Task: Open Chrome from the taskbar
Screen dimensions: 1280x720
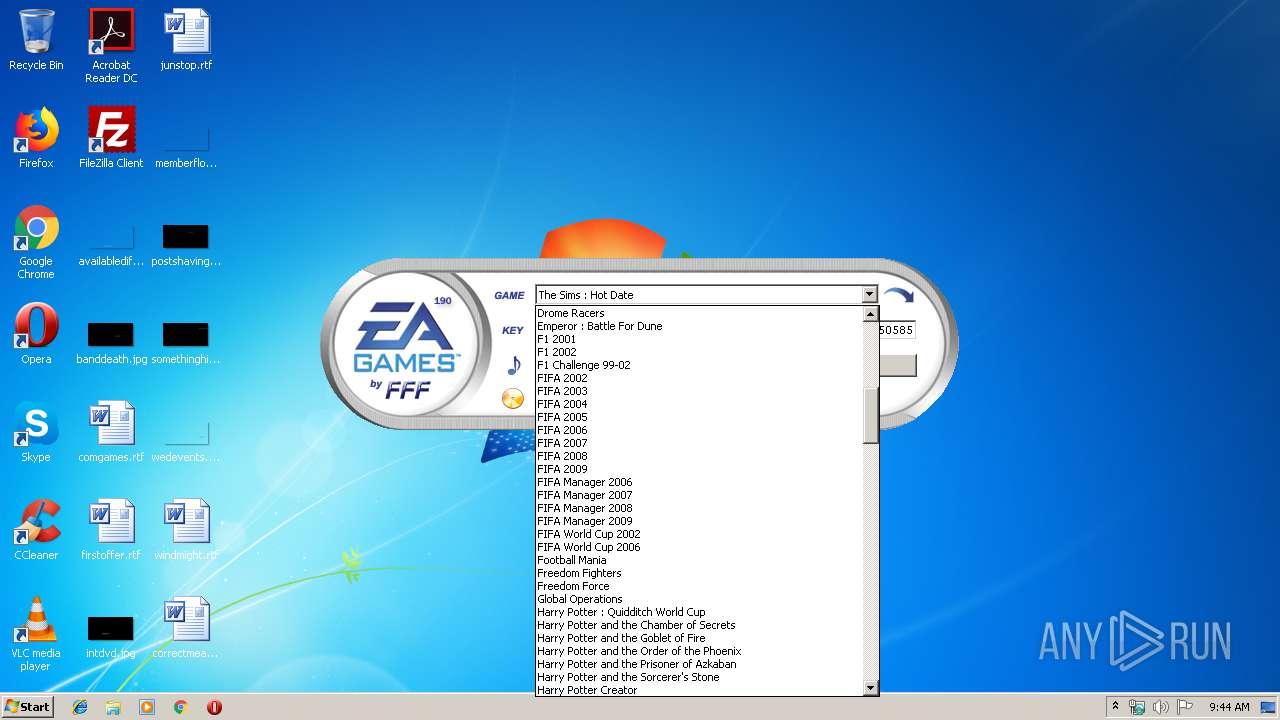Action: 181,707
